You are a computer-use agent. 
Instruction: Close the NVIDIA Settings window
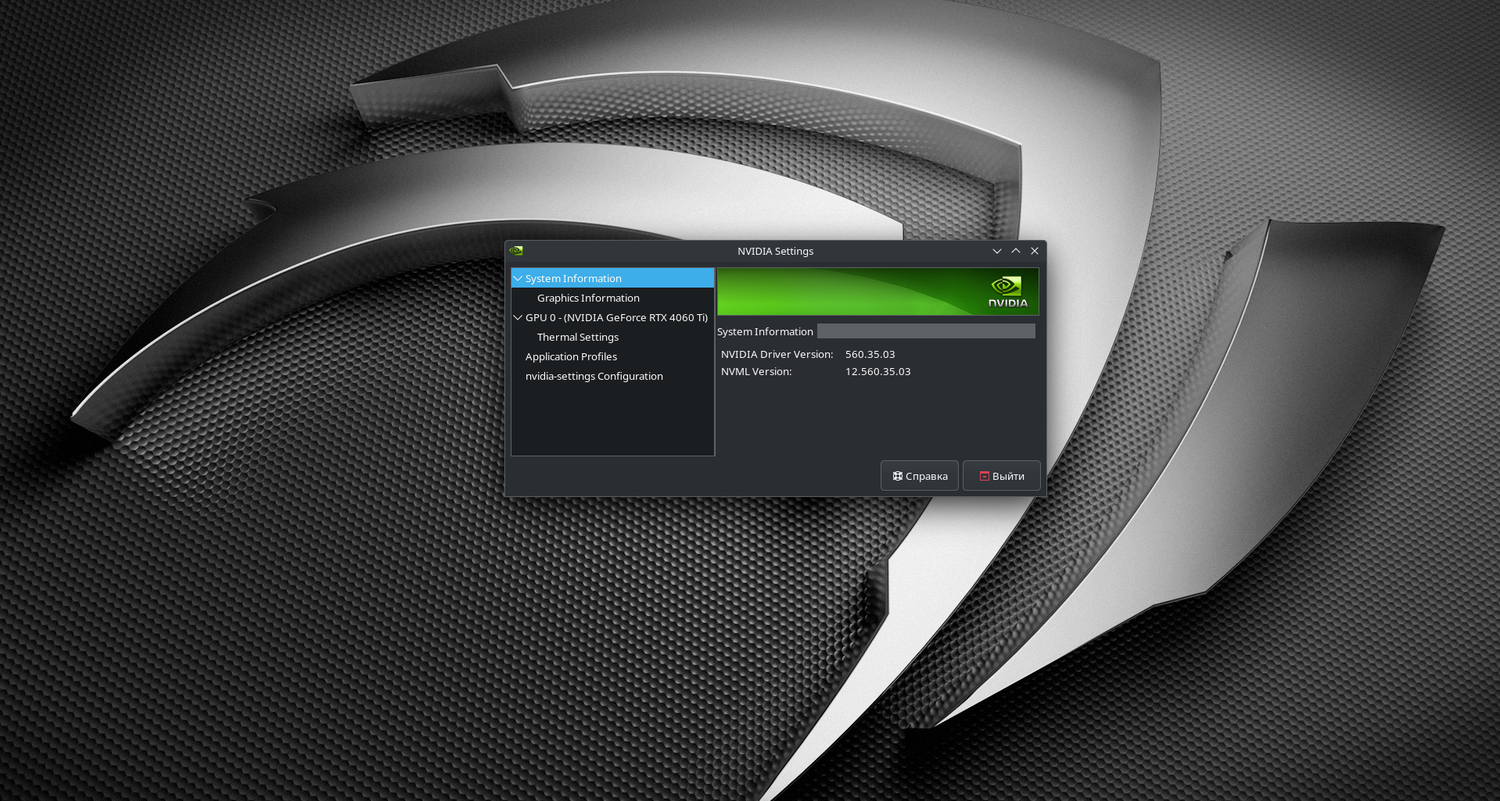1035,251
